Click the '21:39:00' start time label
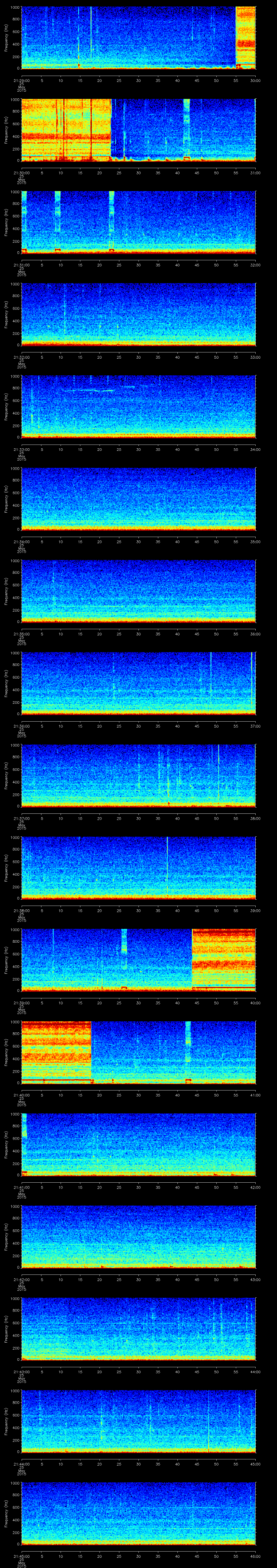Screen dimensions: 277x1568 (x=21, y=1003)
